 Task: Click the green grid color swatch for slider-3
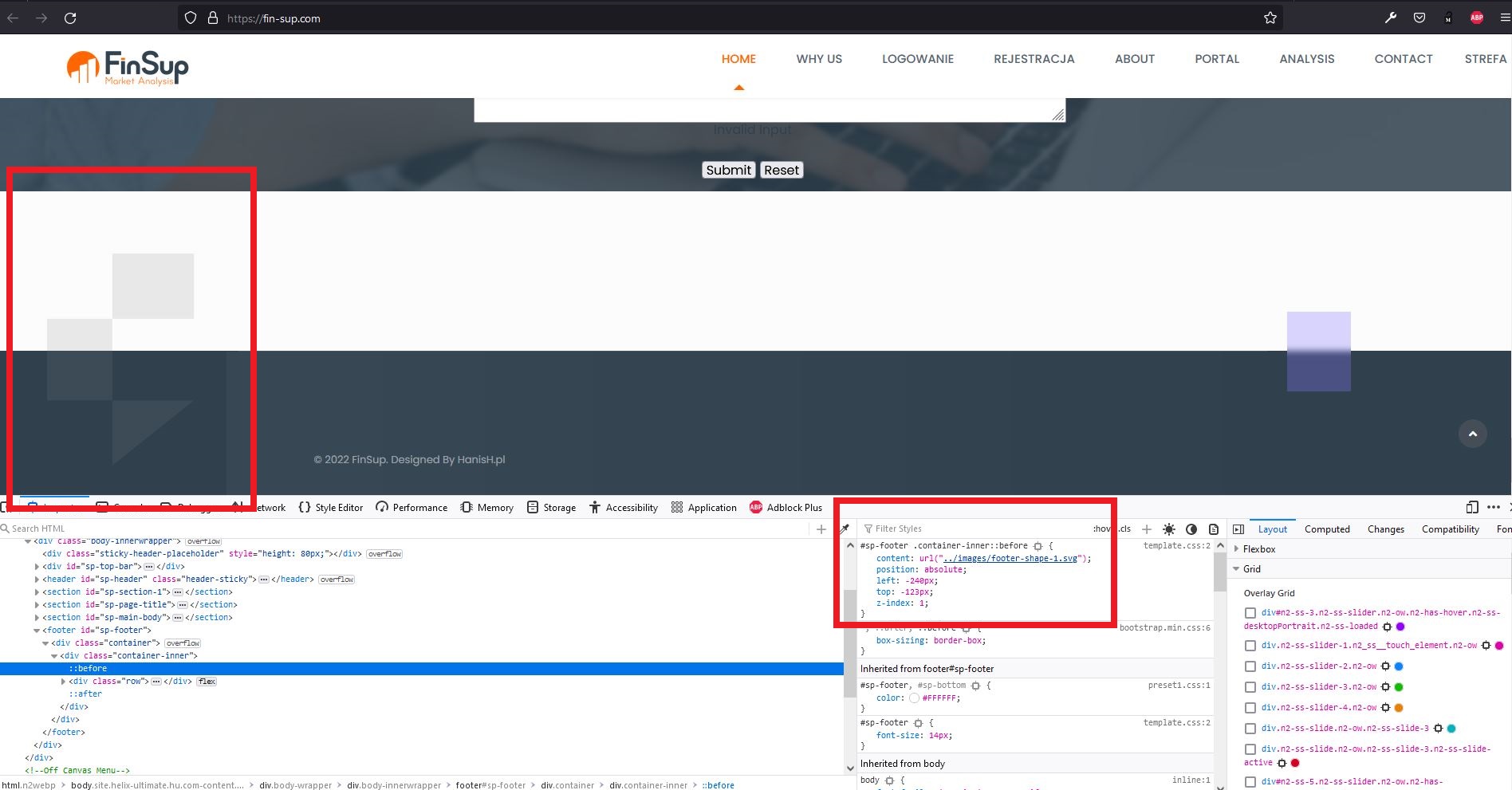(x=1399, y=687)
